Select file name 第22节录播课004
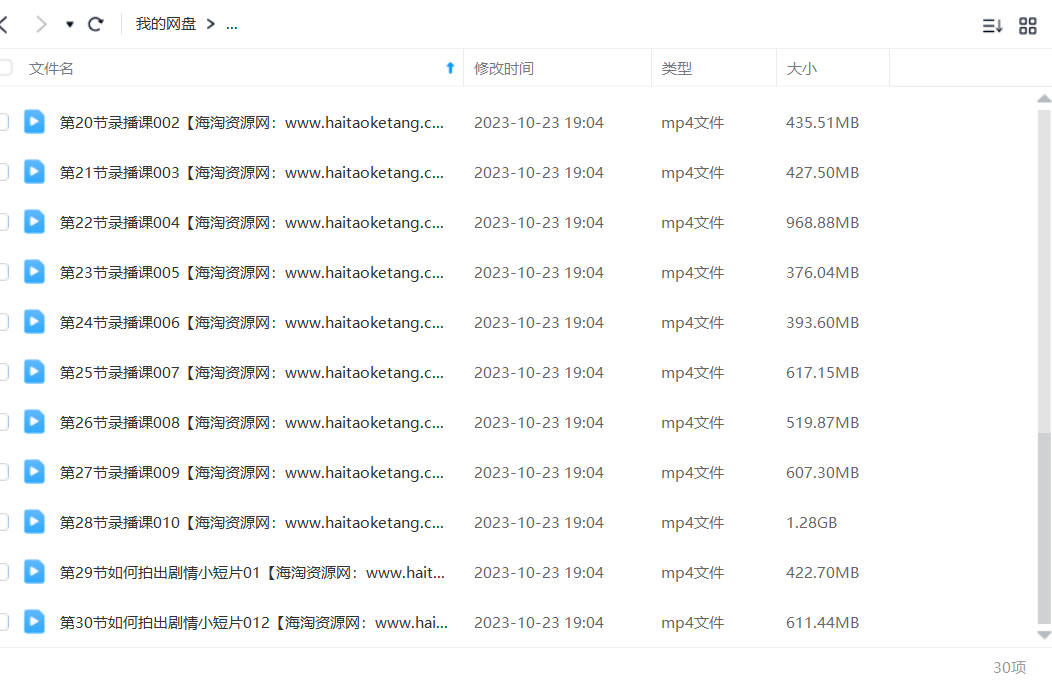This screenshot has height=681, width=1052. [x=252, y=223]
